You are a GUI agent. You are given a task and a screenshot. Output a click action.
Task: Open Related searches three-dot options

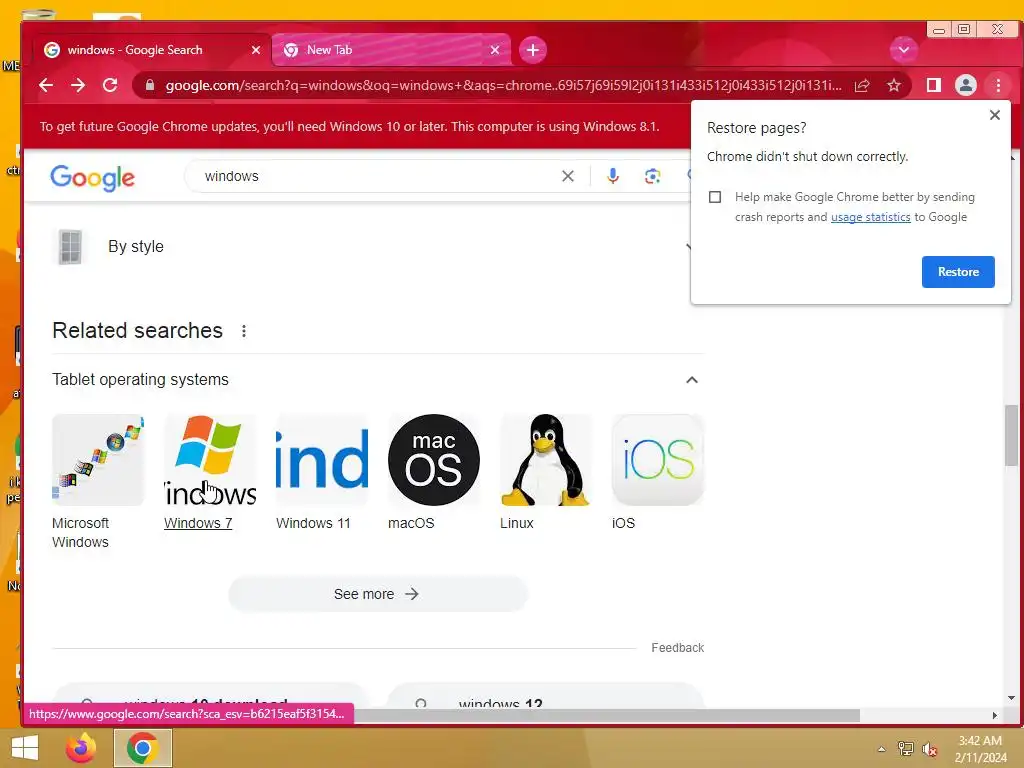244,331
